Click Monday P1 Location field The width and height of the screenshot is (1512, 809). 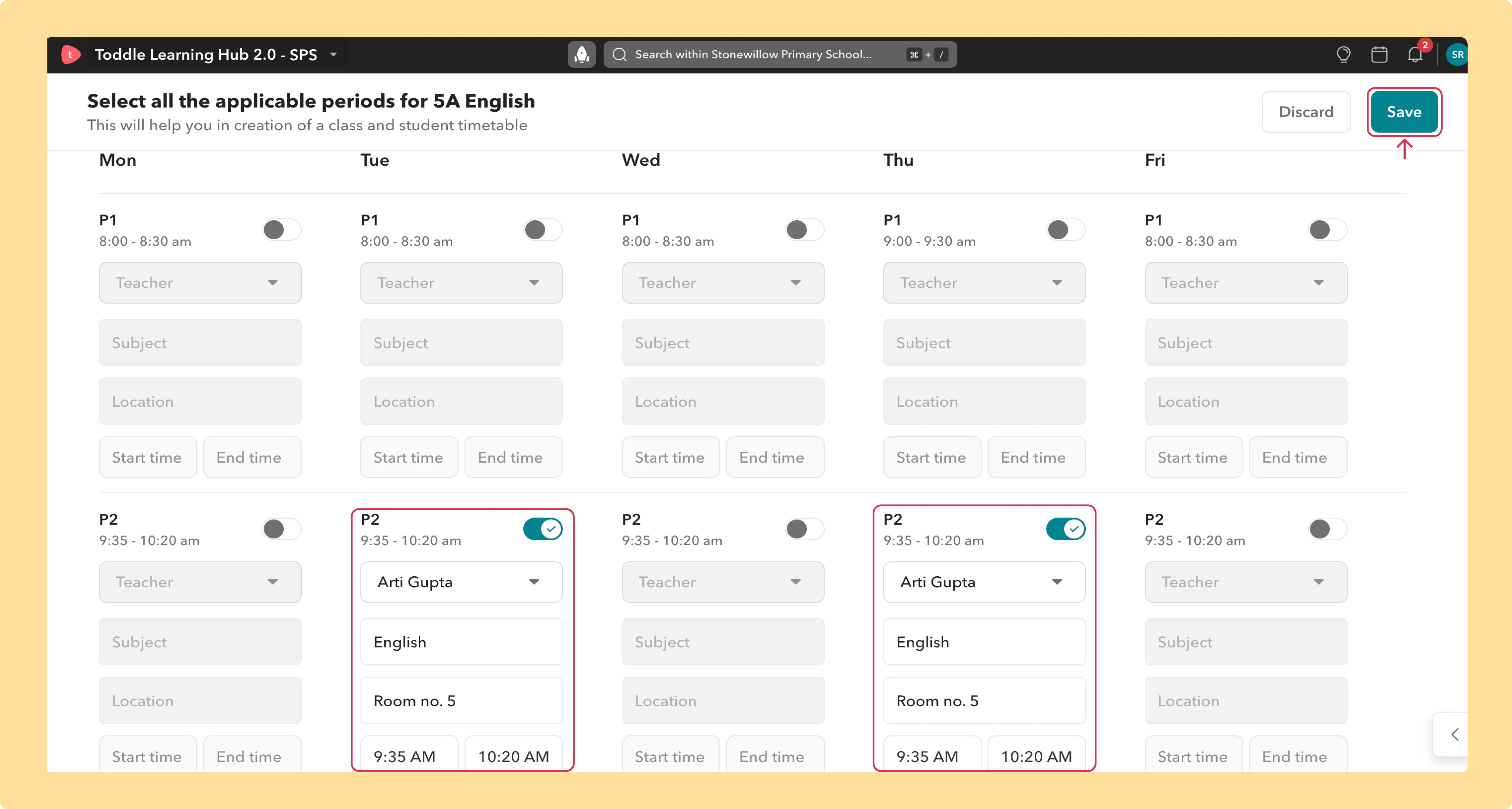coord(200,401)
